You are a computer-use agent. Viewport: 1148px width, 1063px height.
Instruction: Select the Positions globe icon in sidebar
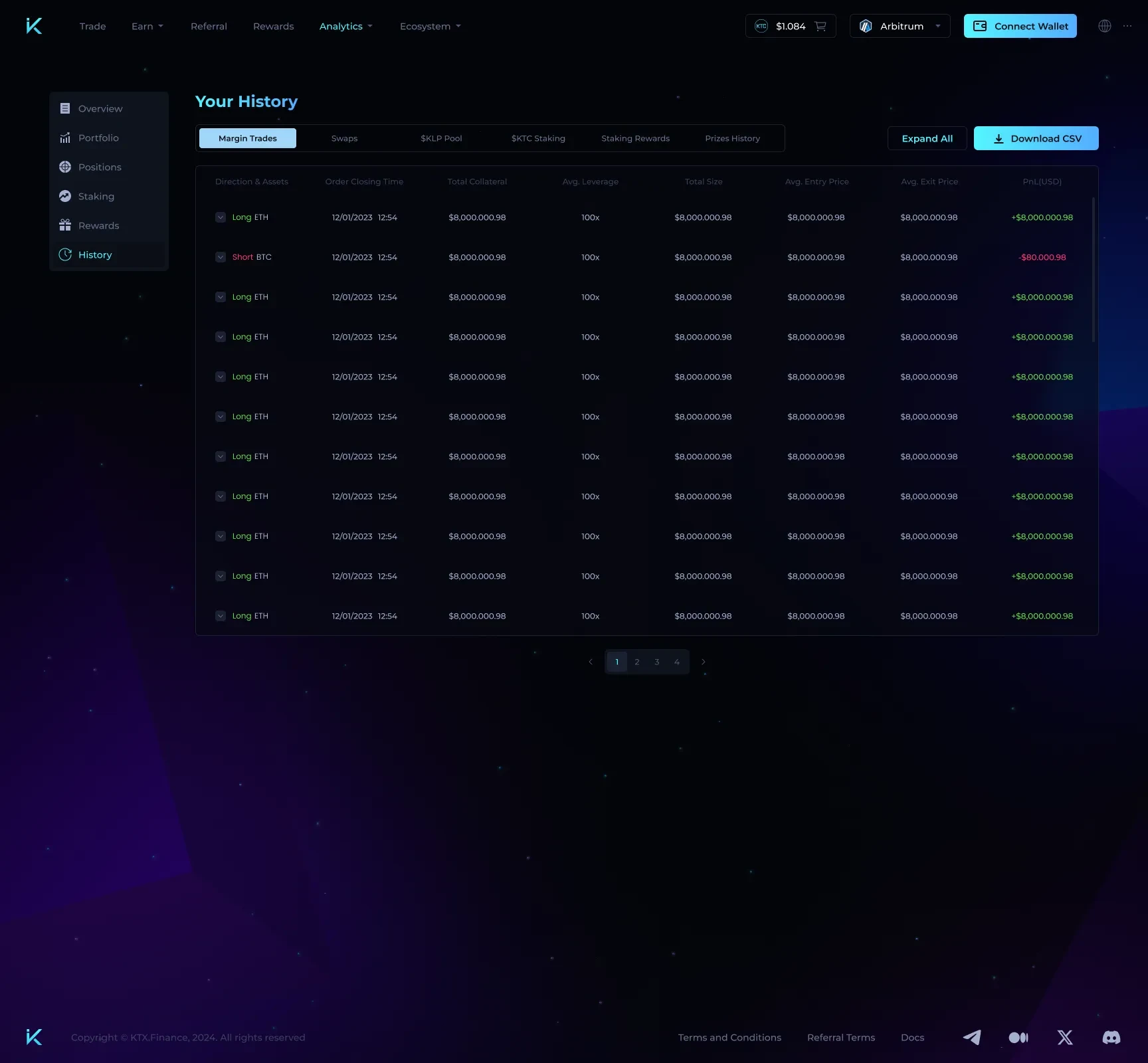coord(65,167)
